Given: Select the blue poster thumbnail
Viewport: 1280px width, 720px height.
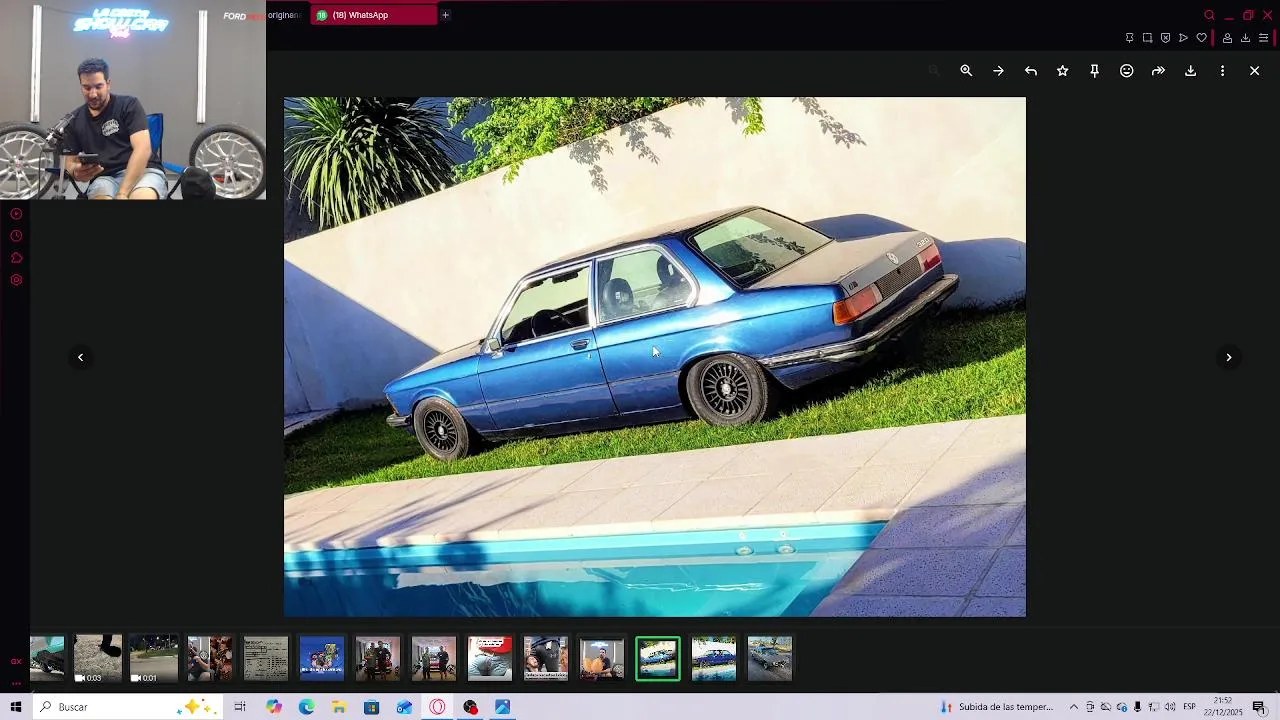Looking at the screenshot, I should (x=322, y=659).
